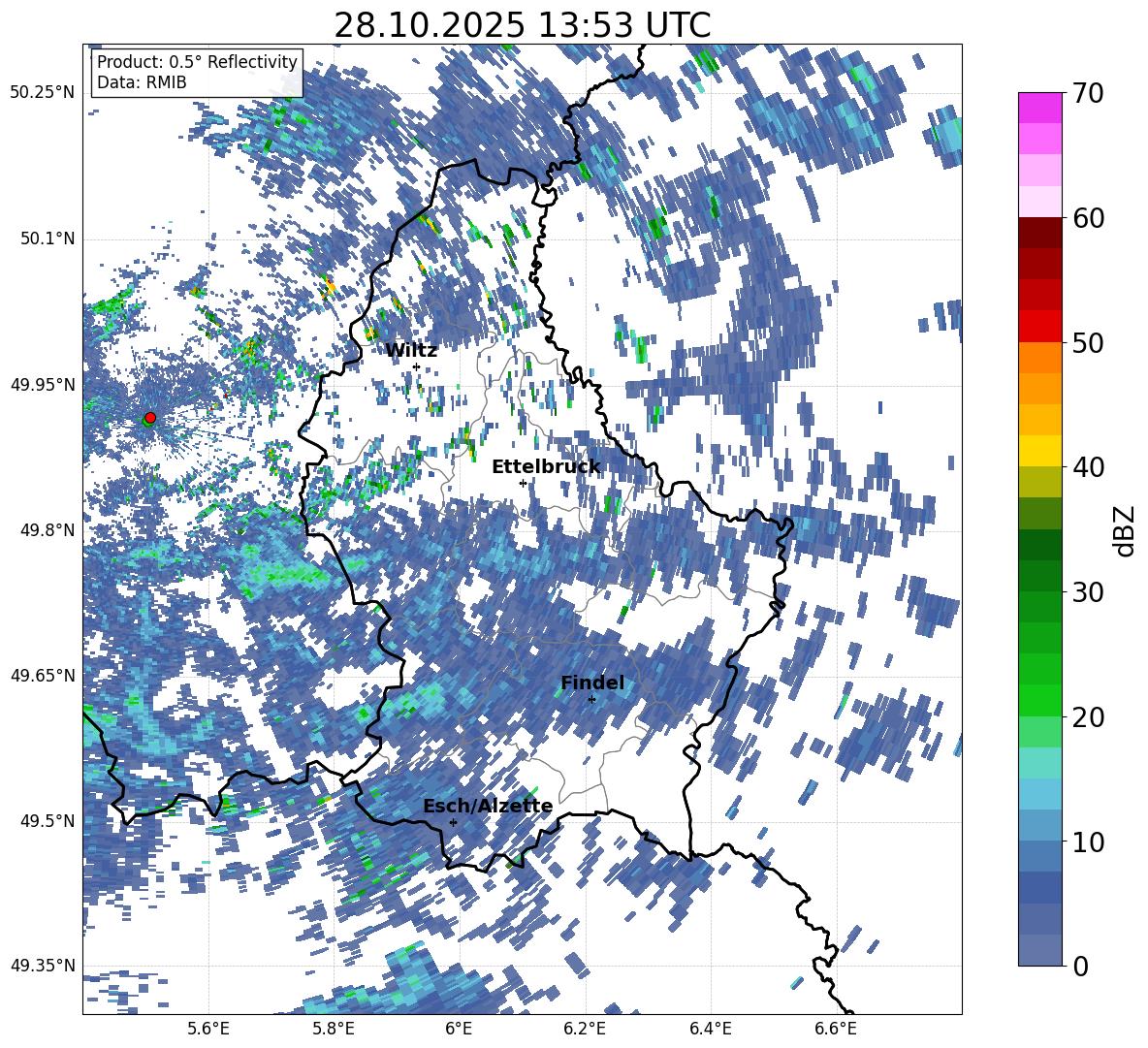Pick the dark maroon colorbar swatch below 60
This screenshot has width=1148, height=1048.
1039,233
